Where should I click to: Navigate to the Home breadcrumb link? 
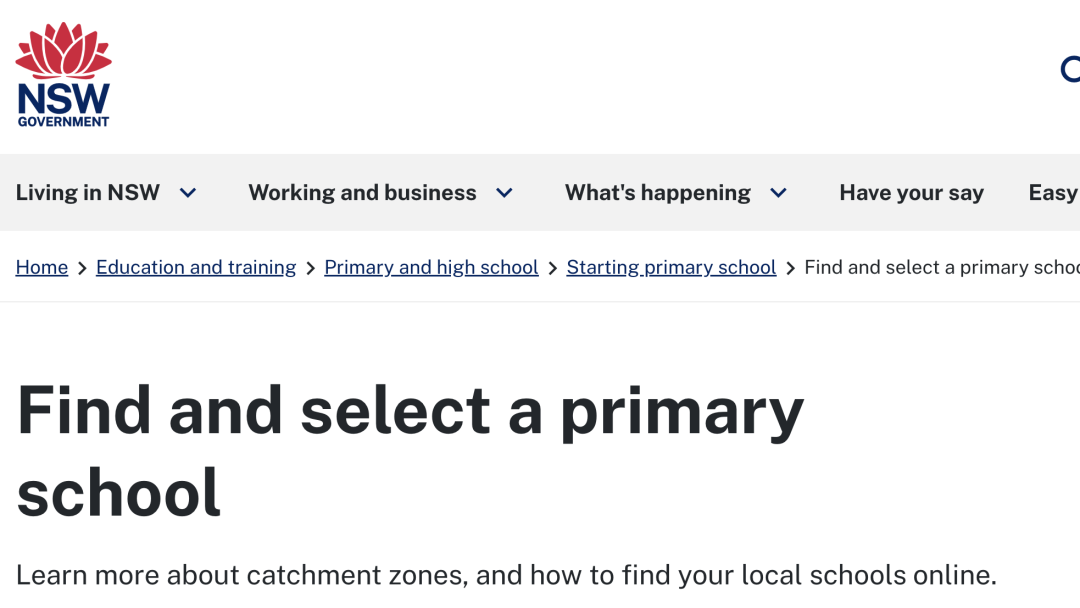pos(42,268)
